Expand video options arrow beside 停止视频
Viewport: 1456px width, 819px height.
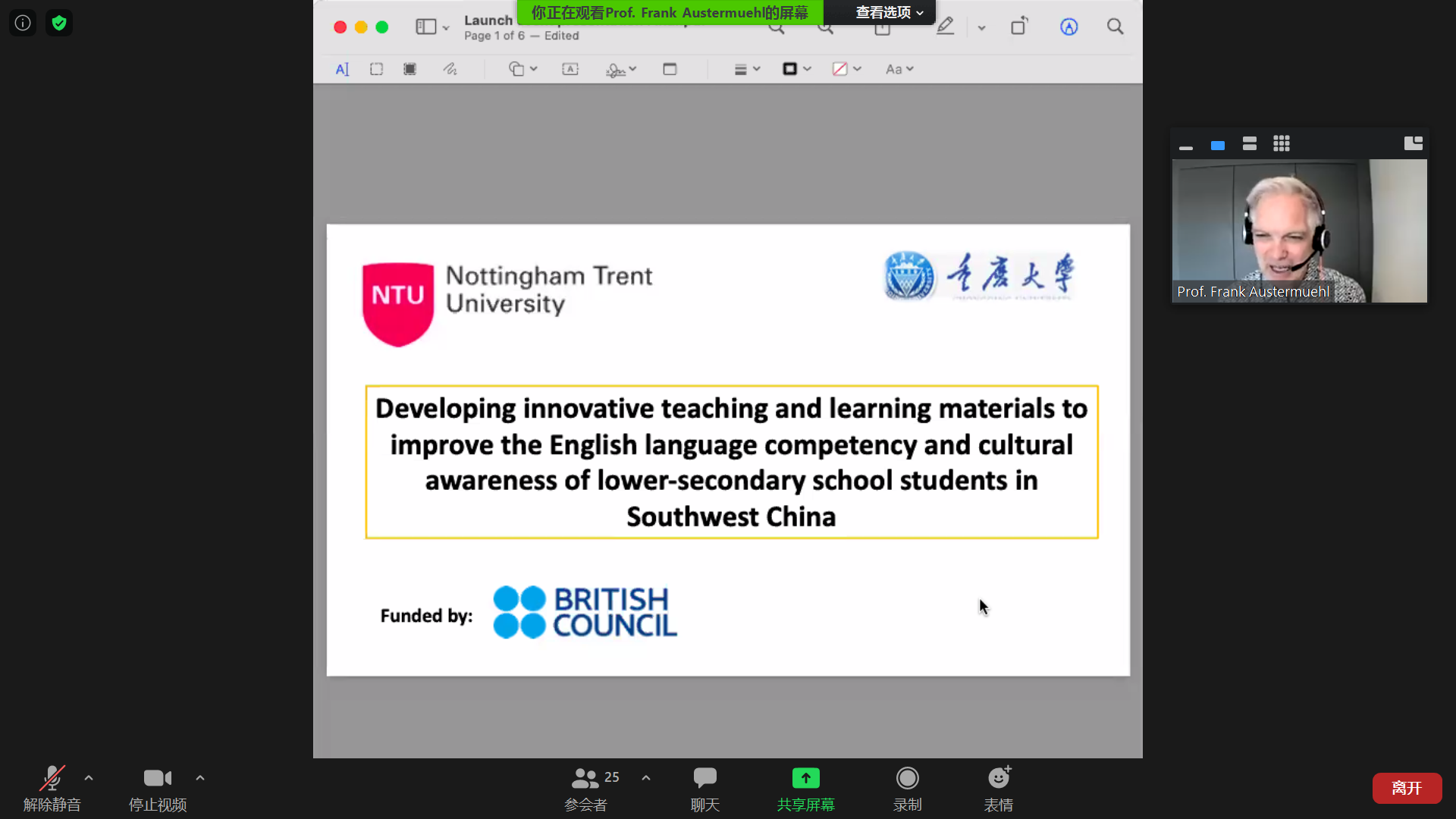point(200,778)
